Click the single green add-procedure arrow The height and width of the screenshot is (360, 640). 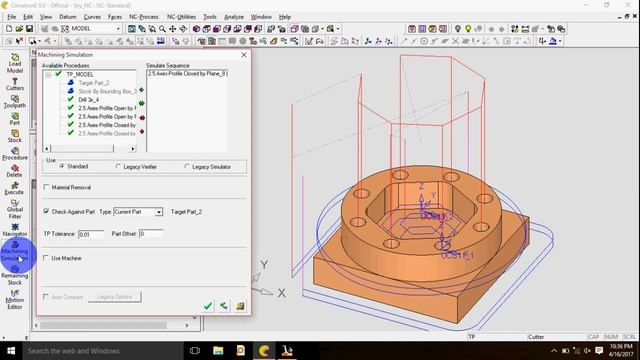pos(142,90)
